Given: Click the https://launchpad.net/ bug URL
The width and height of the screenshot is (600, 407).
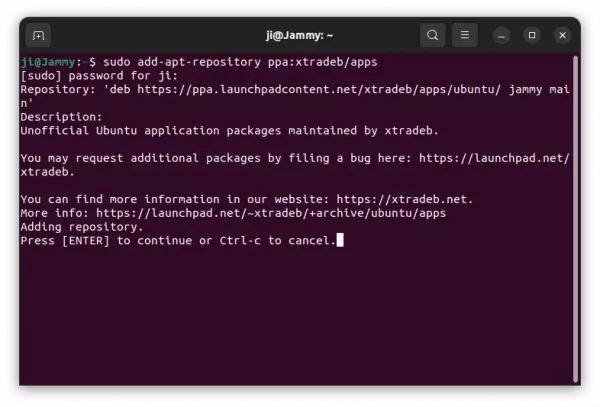Looking at the screenshot, I should pos(494,158).
